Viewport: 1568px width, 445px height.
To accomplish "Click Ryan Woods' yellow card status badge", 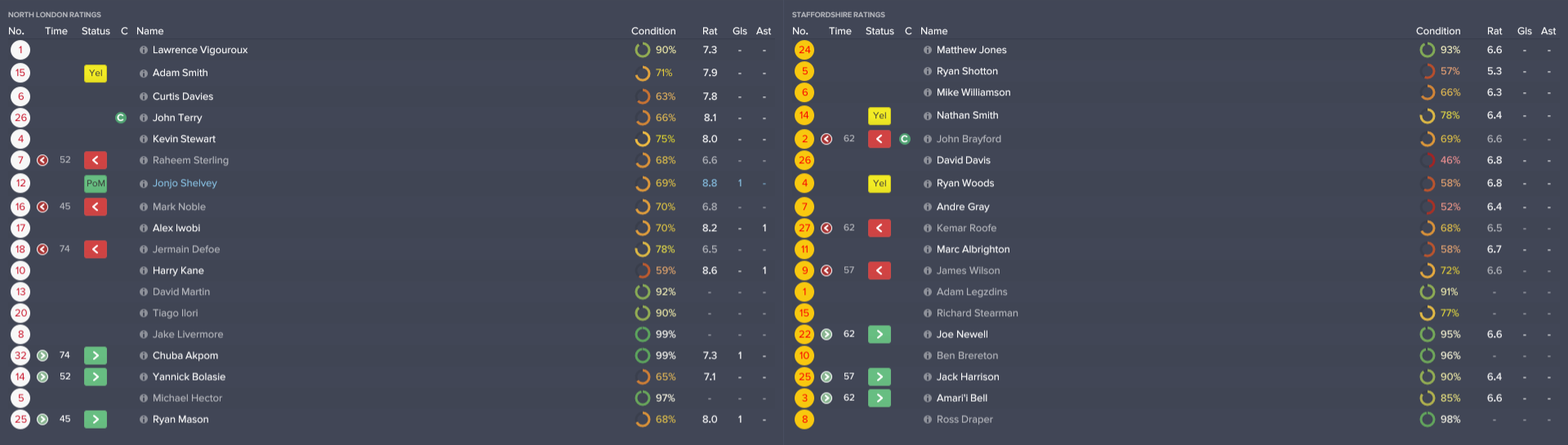I will [880, 184].
